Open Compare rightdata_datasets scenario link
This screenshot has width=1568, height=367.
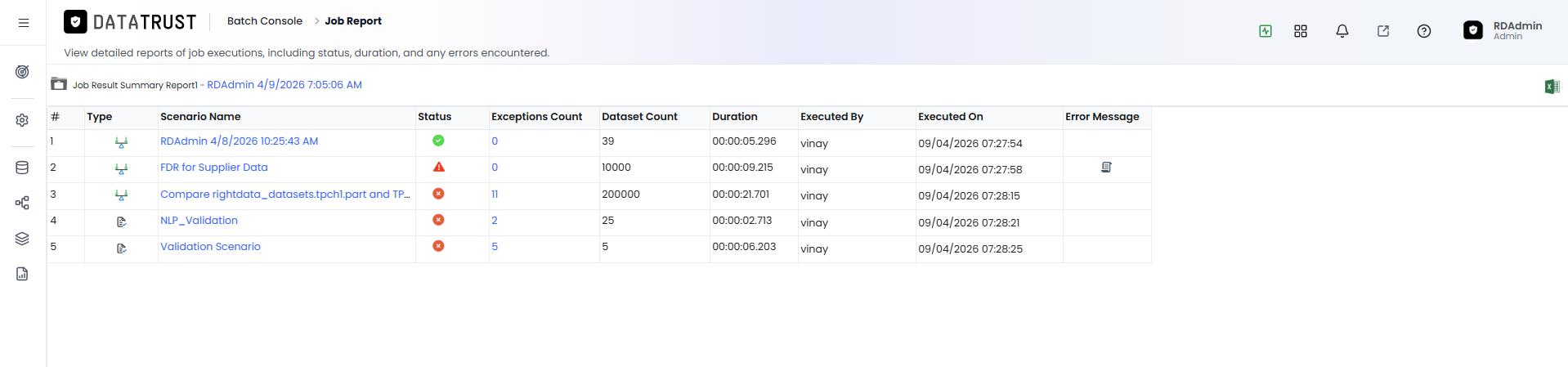[x=285, y=194]
